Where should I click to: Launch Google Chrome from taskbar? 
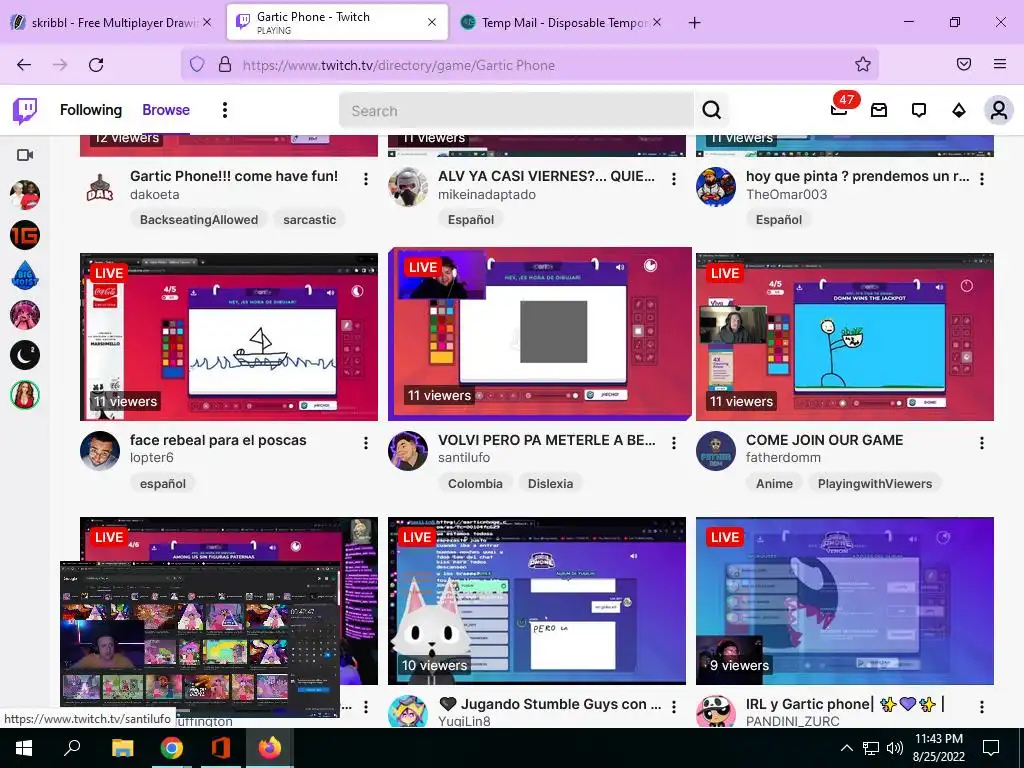(x=172, y=748)
